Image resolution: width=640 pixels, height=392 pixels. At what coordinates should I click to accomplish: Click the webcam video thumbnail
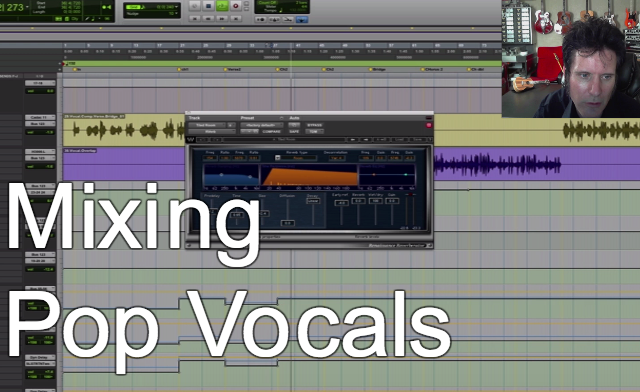571,59
